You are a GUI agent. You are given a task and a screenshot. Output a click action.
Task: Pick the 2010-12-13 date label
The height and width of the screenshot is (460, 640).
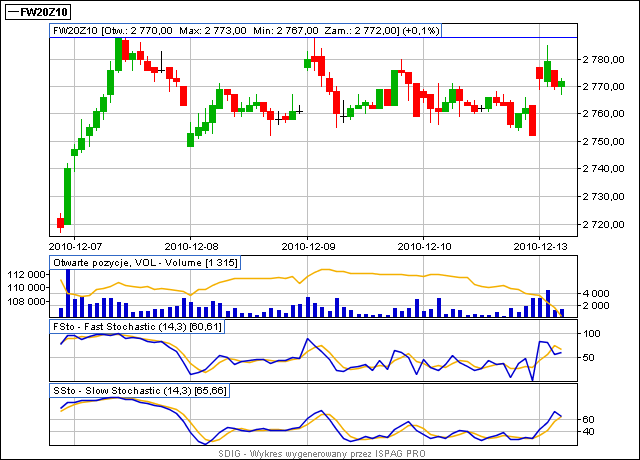tap(540, 243)
